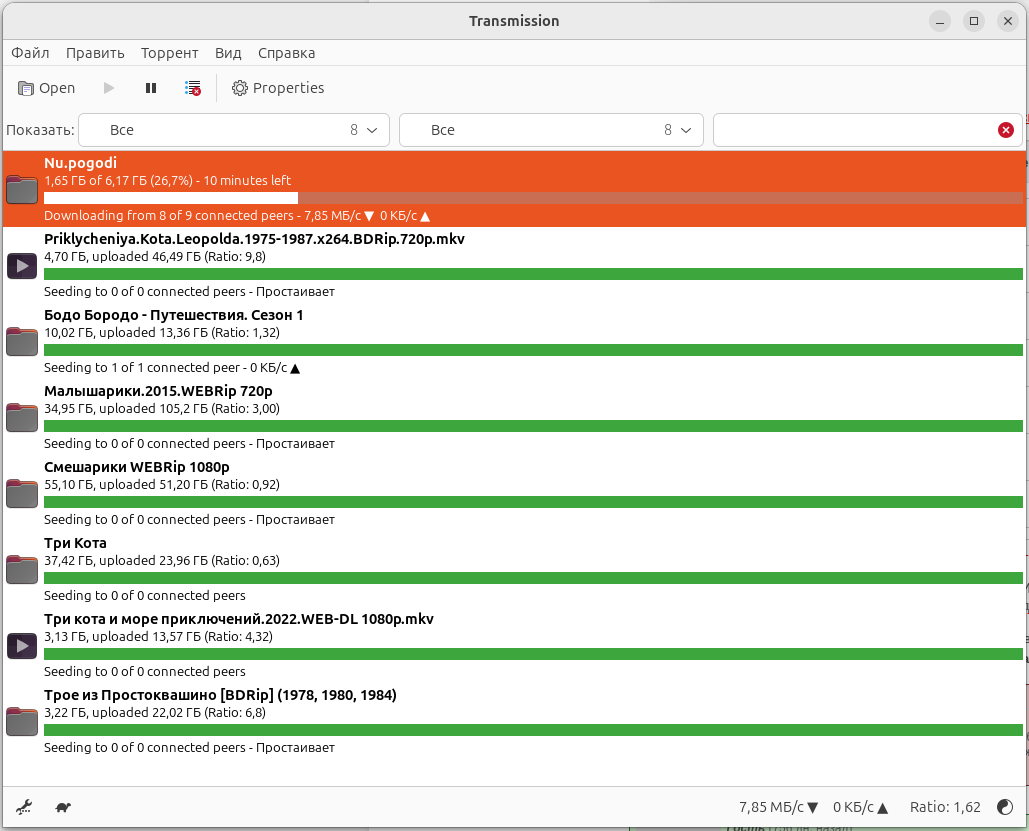Pause the selected torrent
Image resolution: width=1029 pixels, height=831 pixels.
(x=151, y=88)
